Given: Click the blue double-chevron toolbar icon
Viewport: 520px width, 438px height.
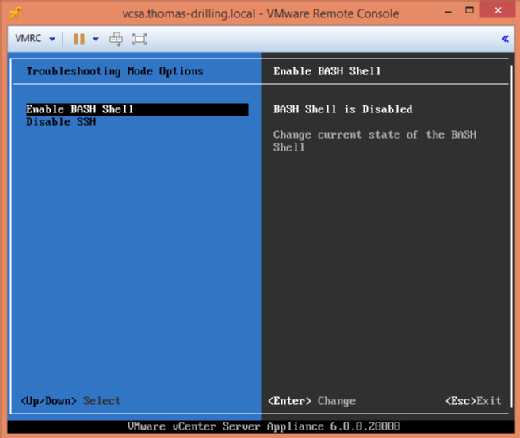Looking at the screenshot, I should (505, 39).
